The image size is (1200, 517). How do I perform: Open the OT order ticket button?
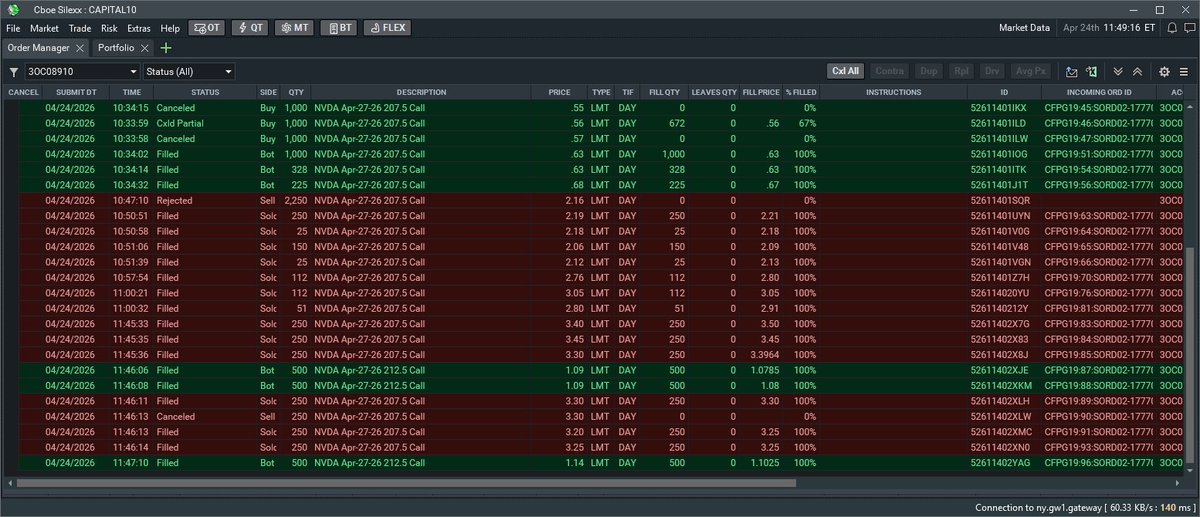click(207, 28)
